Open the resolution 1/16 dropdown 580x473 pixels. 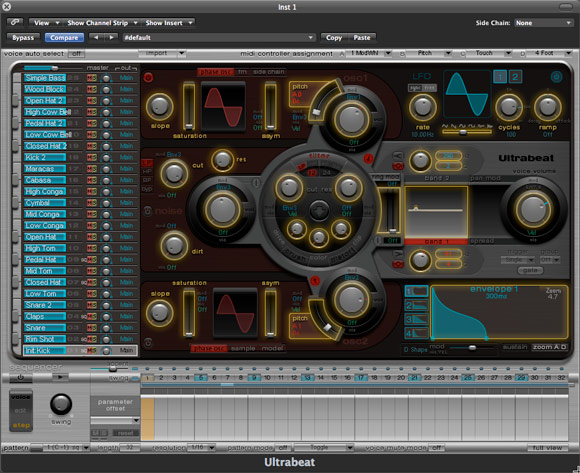click(201, 447)
